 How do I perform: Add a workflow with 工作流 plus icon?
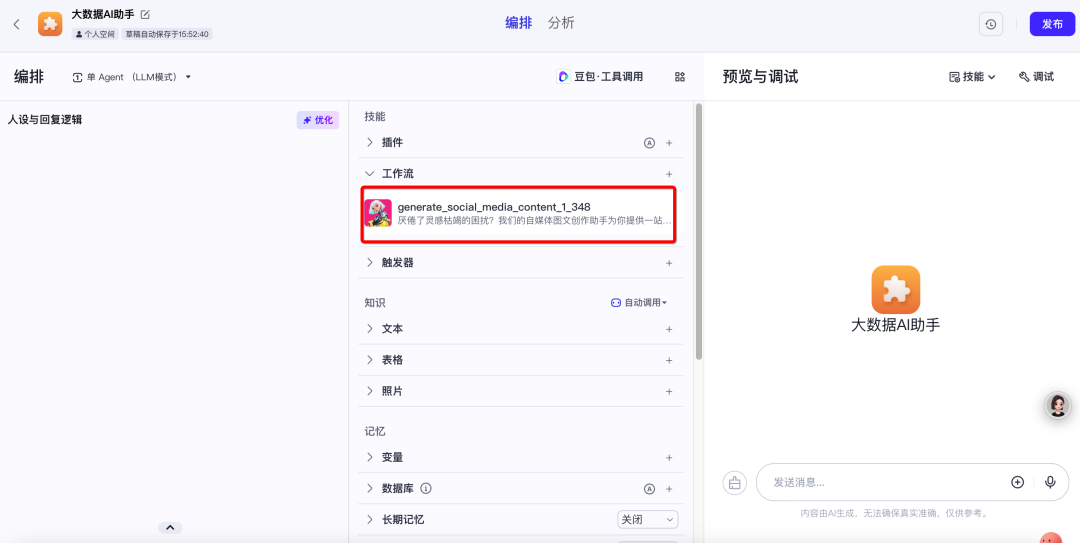coord(669,174)
